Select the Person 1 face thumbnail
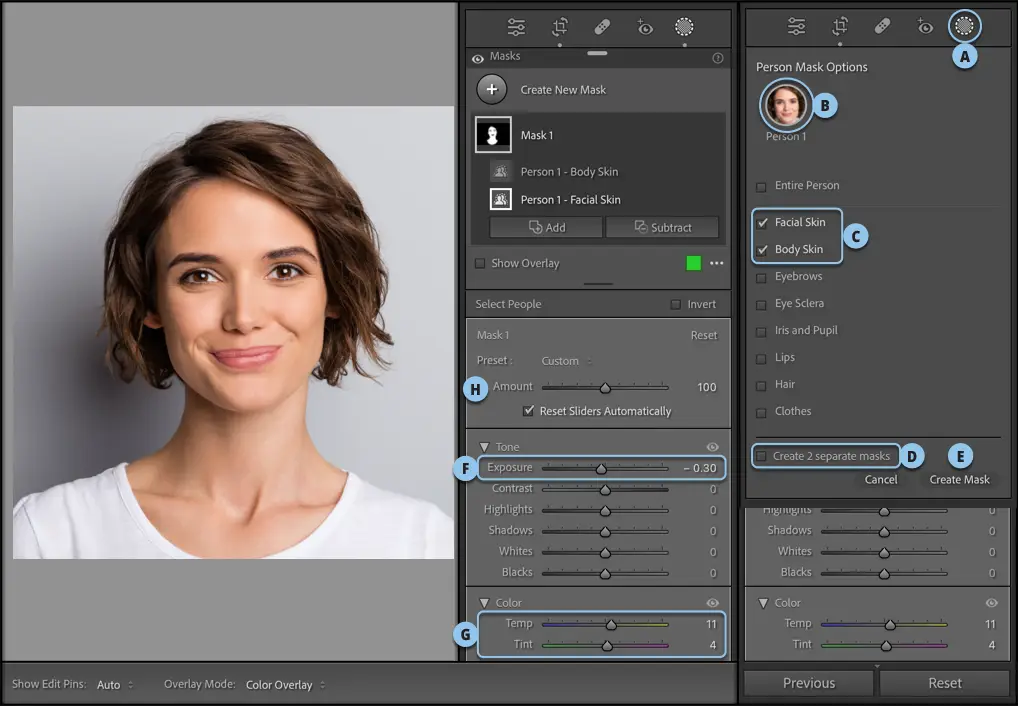This screenshot has height=706, width=1018. tap(786, 105)
